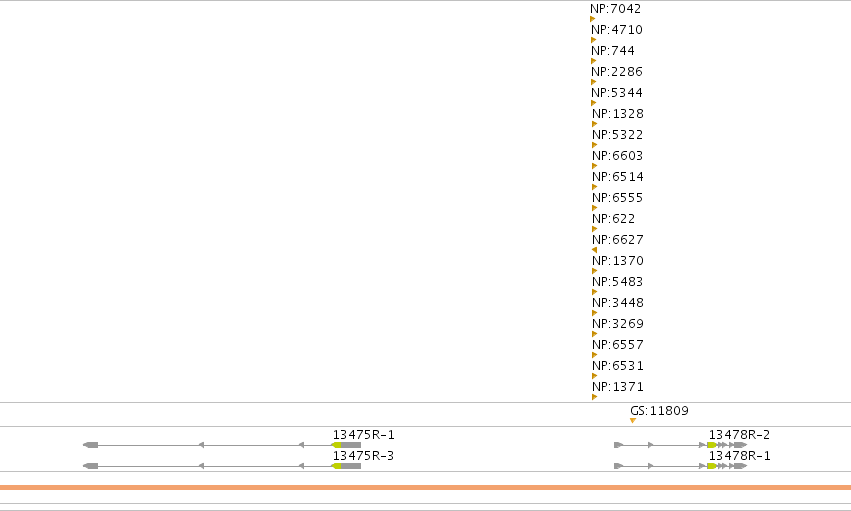
Task: Click the left-pointing marker below NP:6627
Action: click(x=594, y=250)
